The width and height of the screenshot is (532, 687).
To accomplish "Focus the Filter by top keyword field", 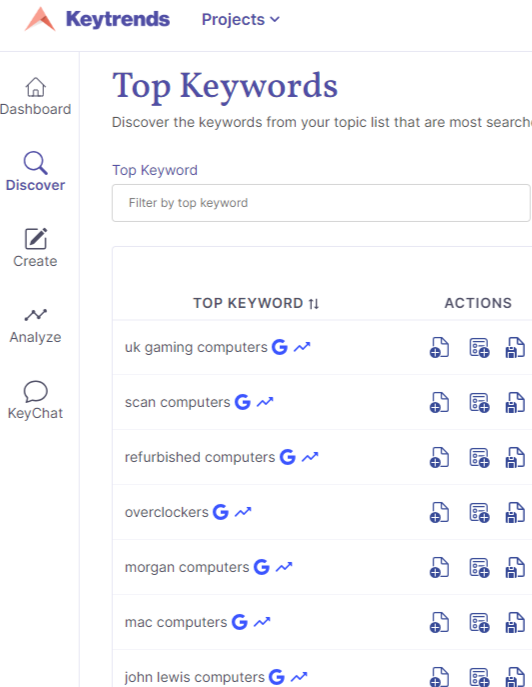I will tap(321, 203).
